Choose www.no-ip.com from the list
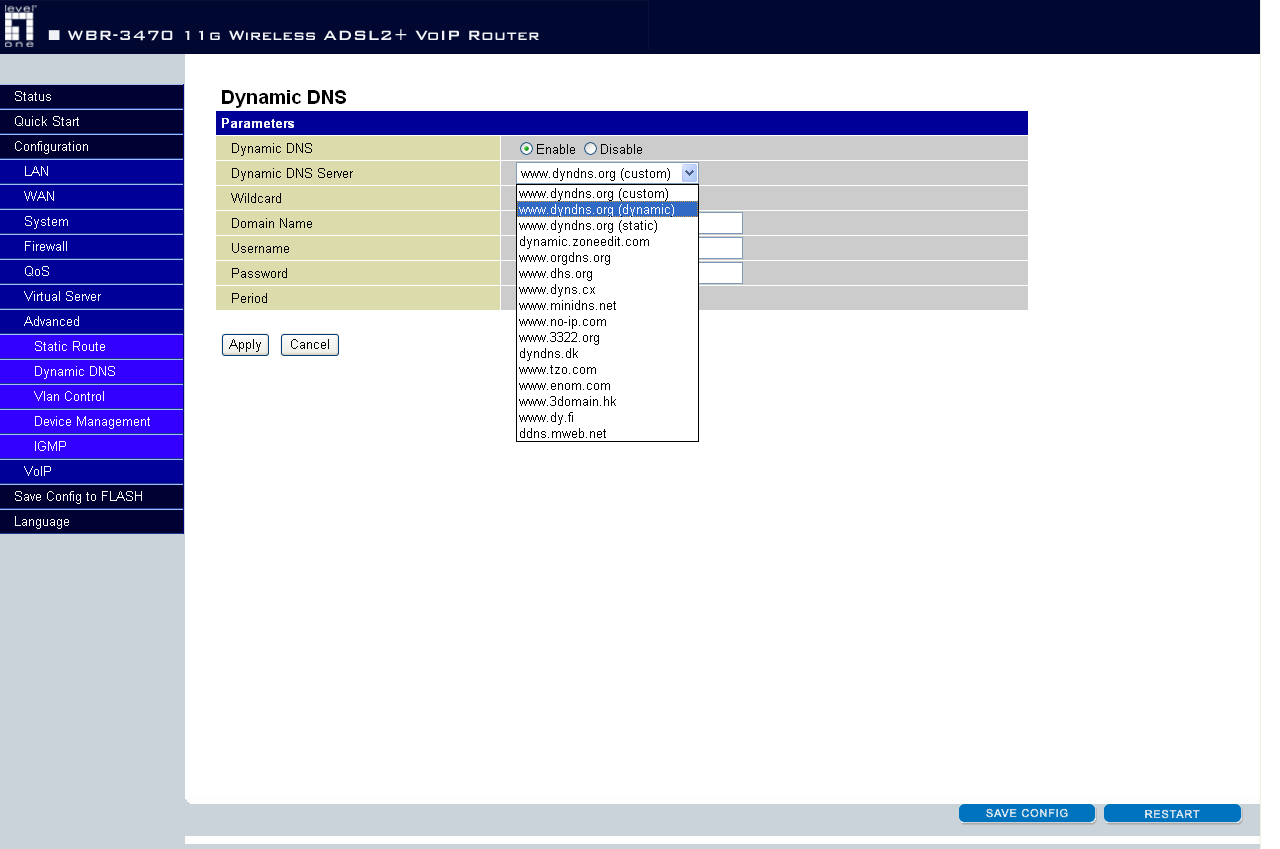 pyautogui.click(x=607, y=321)
